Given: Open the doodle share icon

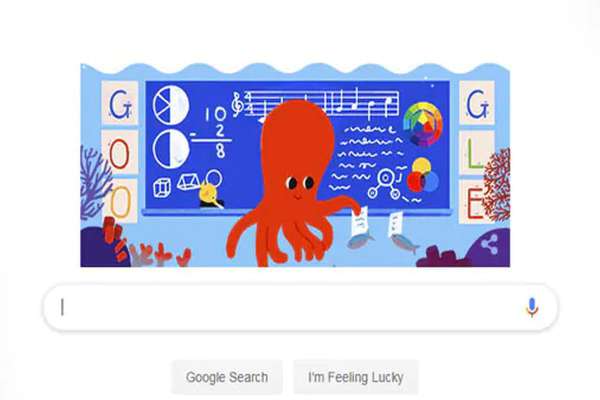Looking at the screenshot, I should (x=489, y=243).
